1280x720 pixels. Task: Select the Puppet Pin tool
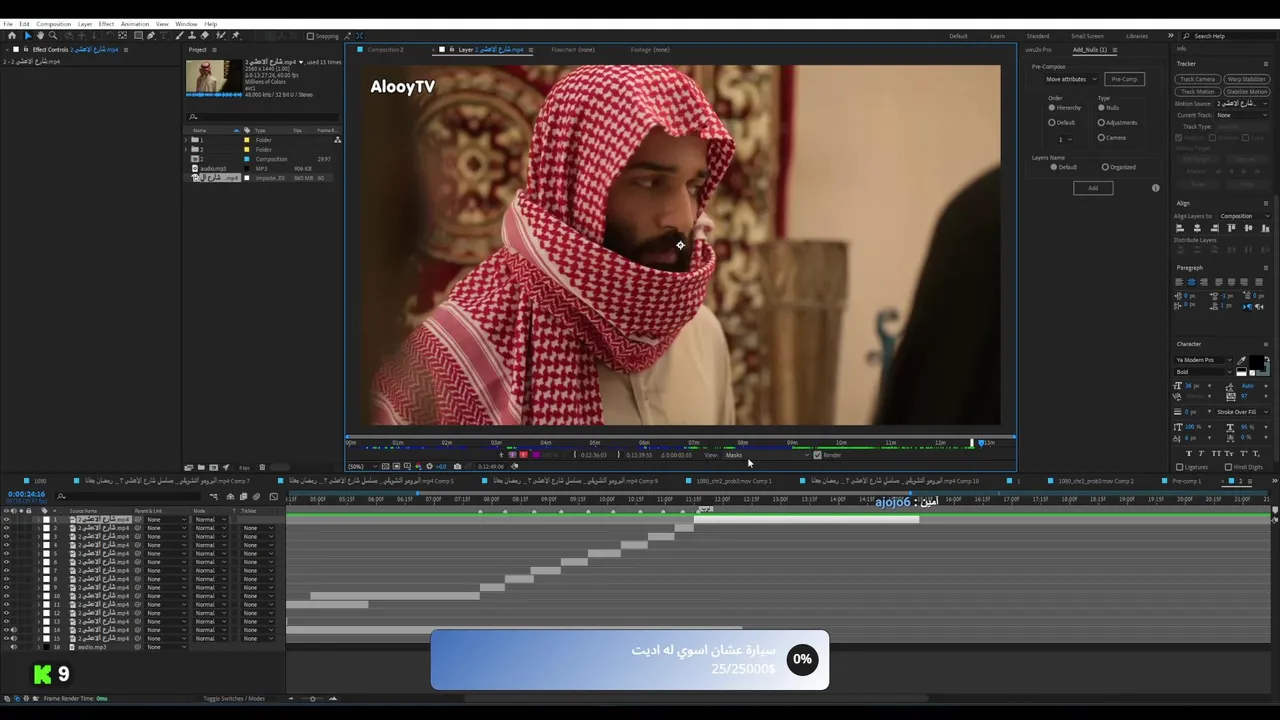[236, 35]
